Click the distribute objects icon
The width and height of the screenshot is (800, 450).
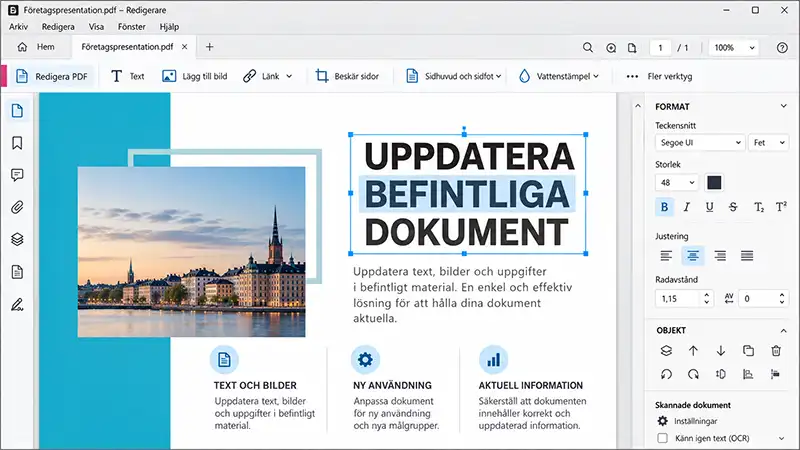click(x=776, y=374)
